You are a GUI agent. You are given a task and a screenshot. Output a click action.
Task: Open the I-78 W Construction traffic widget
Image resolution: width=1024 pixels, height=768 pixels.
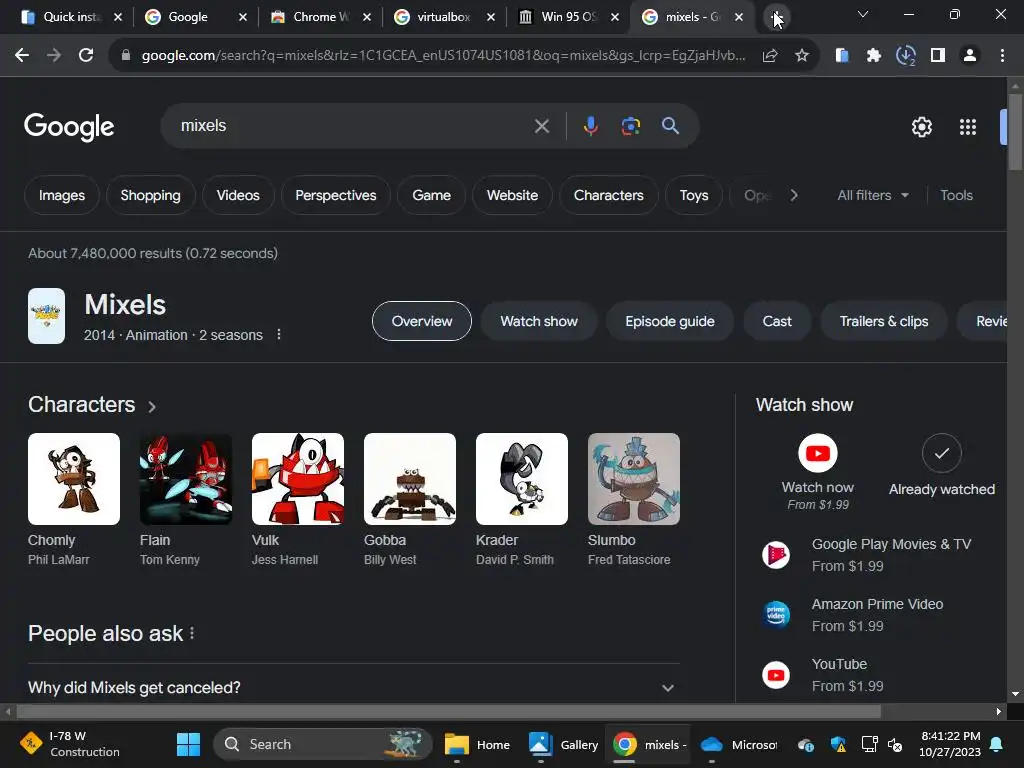(x=69, y=744)
